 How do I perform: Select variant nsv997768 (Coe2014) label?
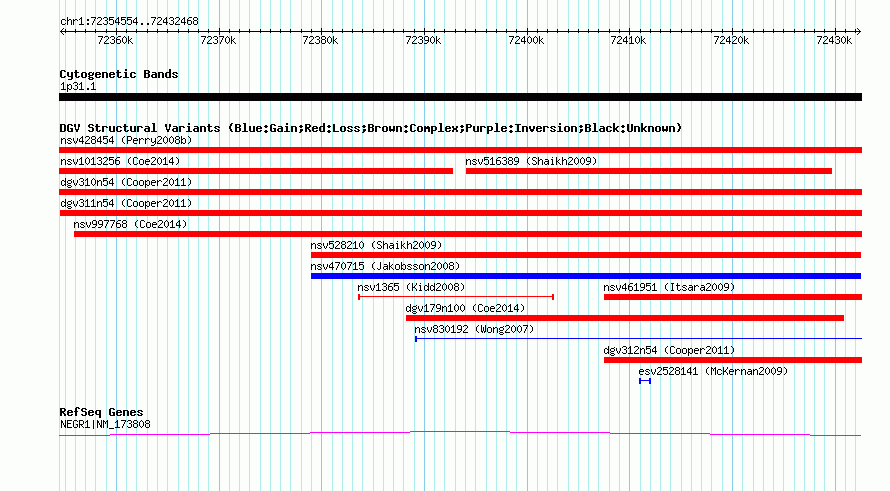(x=130, y=224)
